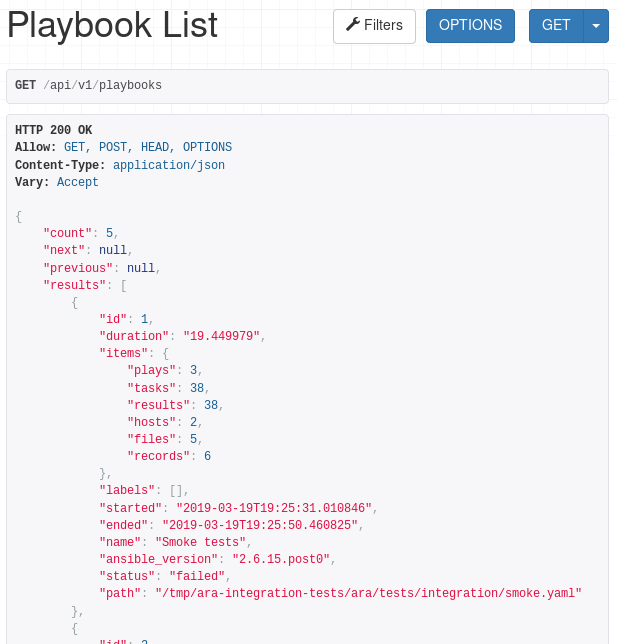Click the "count" key in the response
The image size is (617, 644).
70,233
